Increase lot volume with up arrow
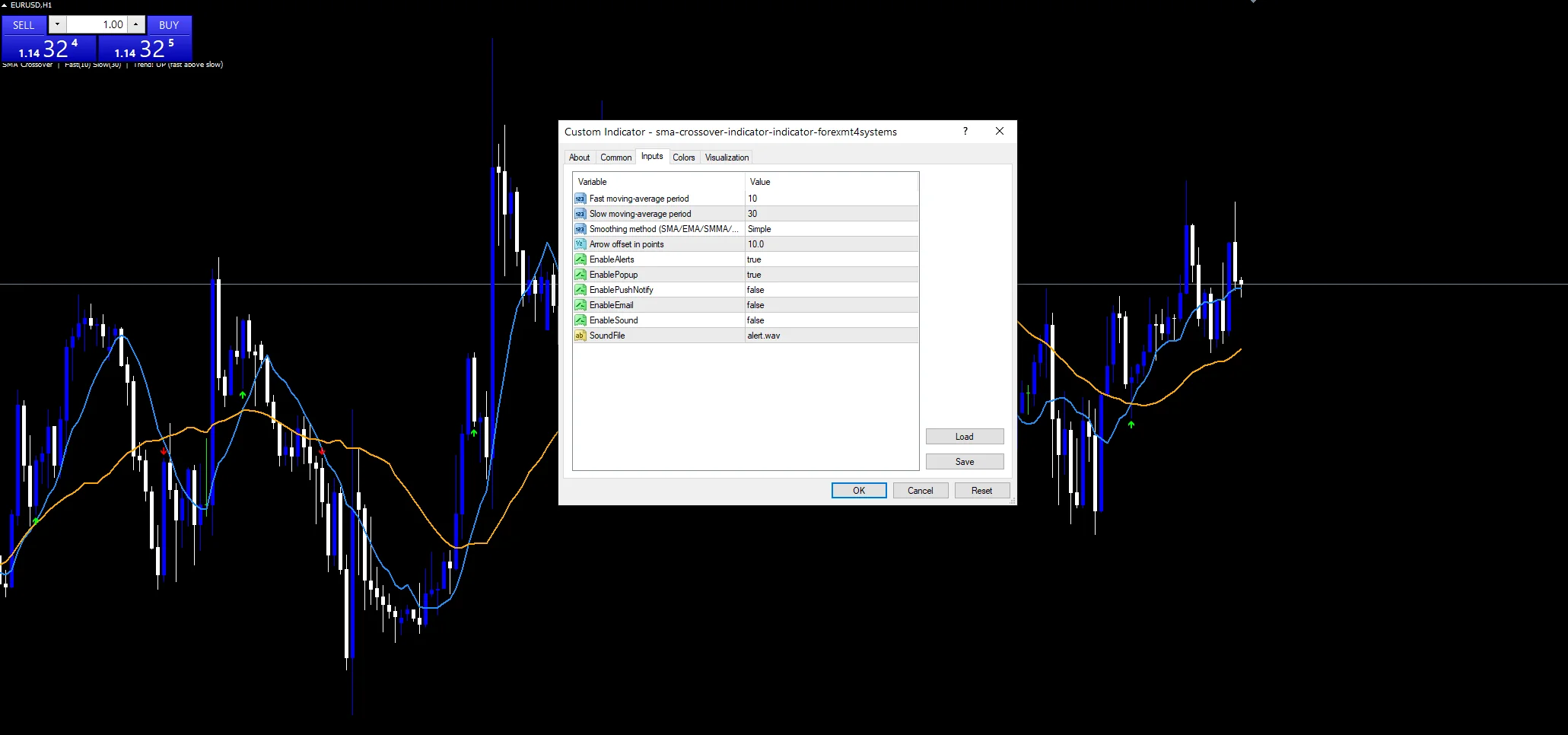This screenshot has width=1568, height=735. click(x=135, y=24)
